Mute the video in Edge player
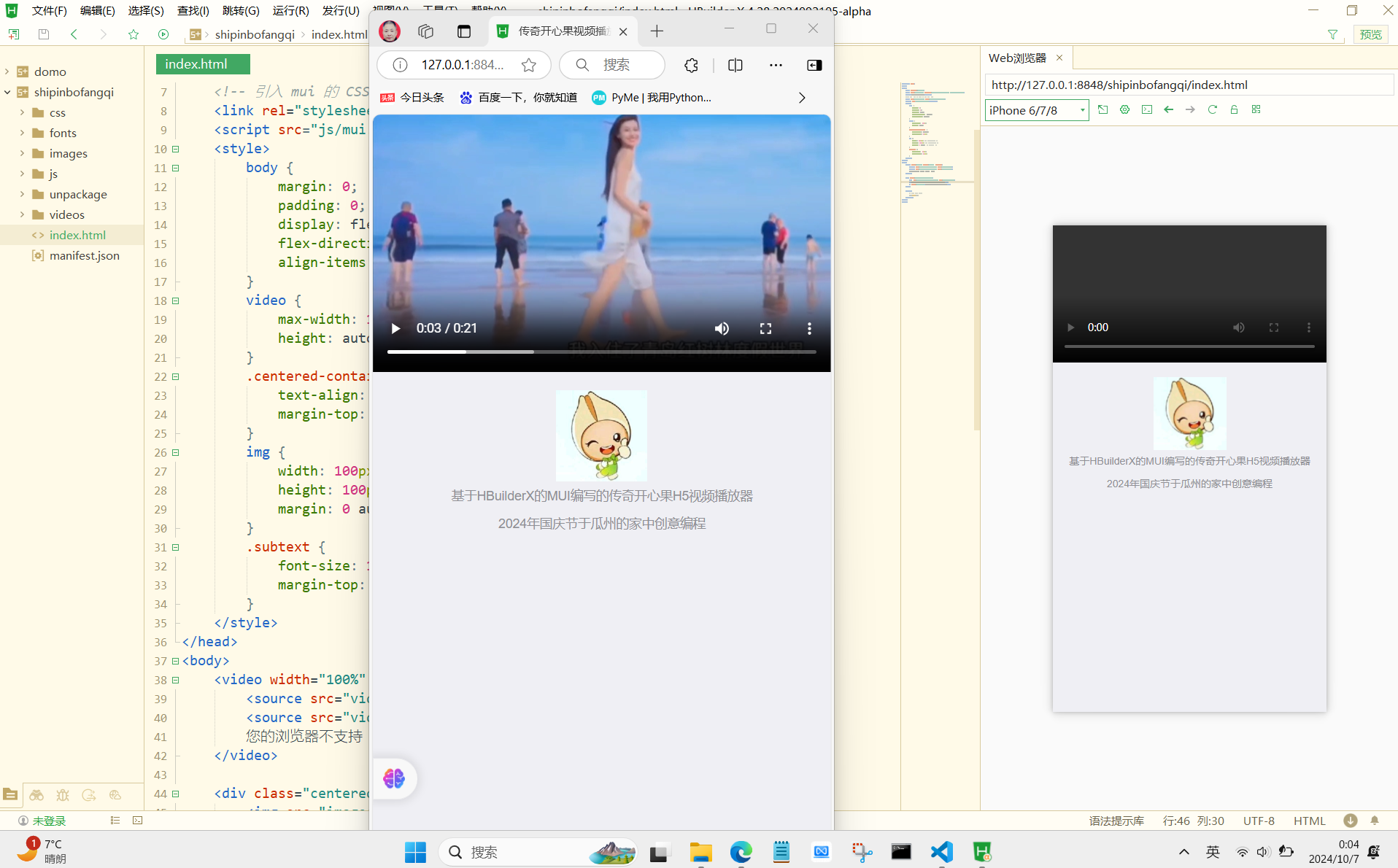 (722, 328)
